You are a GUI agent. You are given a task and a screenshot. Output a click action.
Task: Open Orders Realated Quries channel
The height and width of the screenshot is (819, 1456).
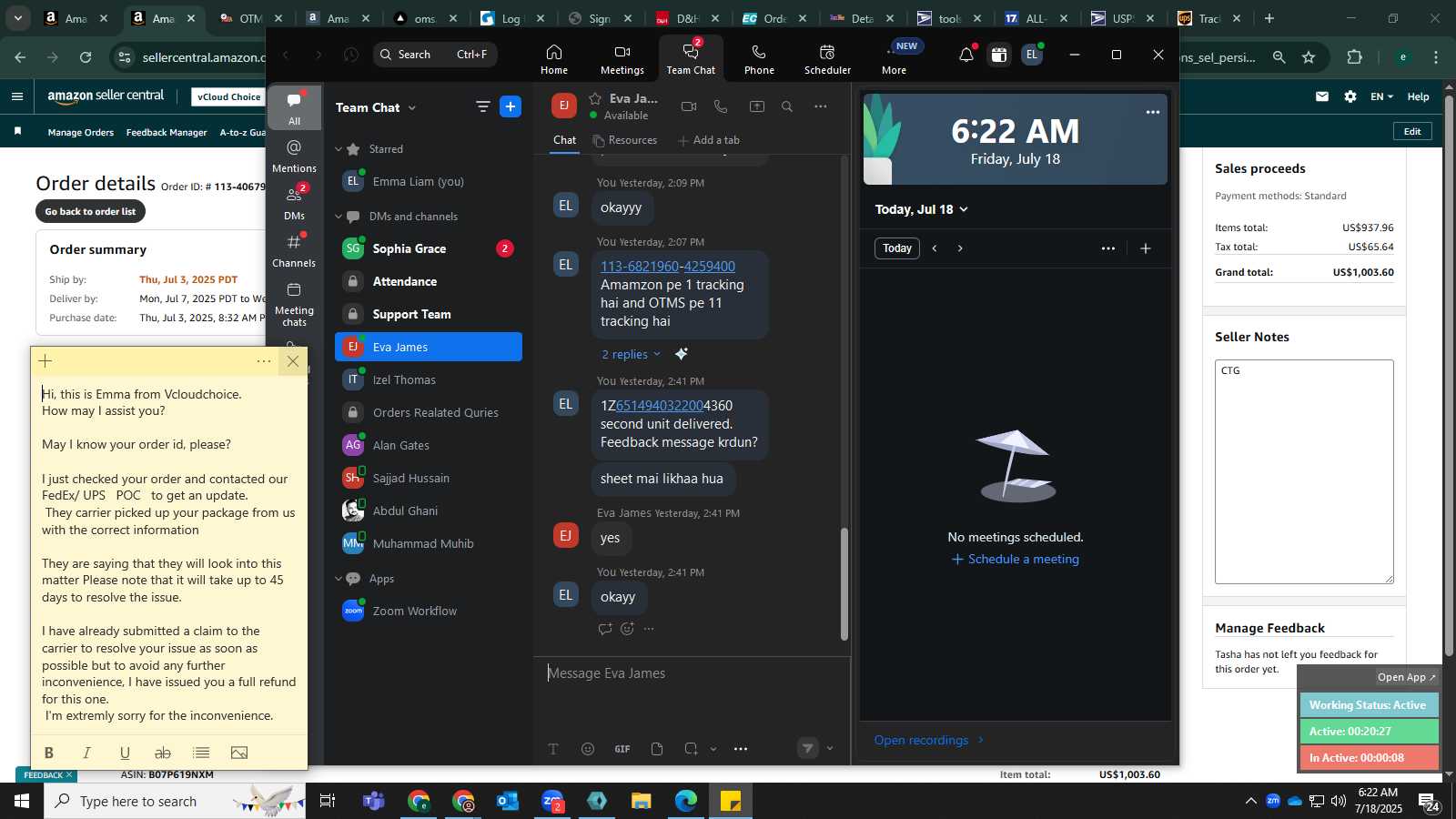click(x=429, y=412)
